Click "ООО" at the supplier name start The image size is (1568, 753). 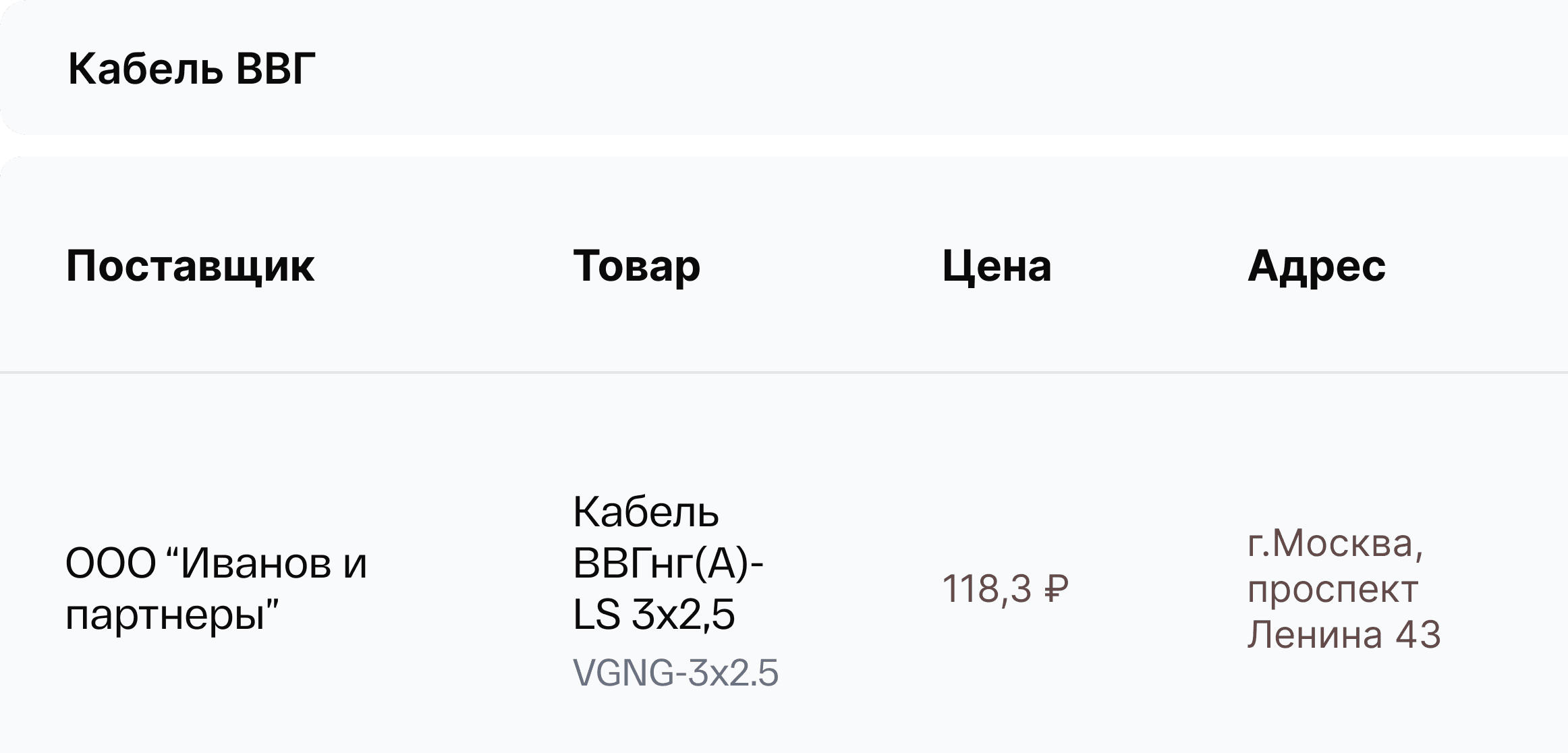pyautogui.click(x=111, y=563)
